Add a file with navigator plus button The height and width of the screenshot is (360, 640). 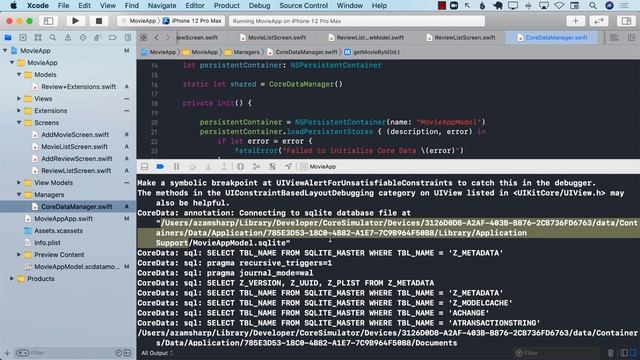point(7,353)
